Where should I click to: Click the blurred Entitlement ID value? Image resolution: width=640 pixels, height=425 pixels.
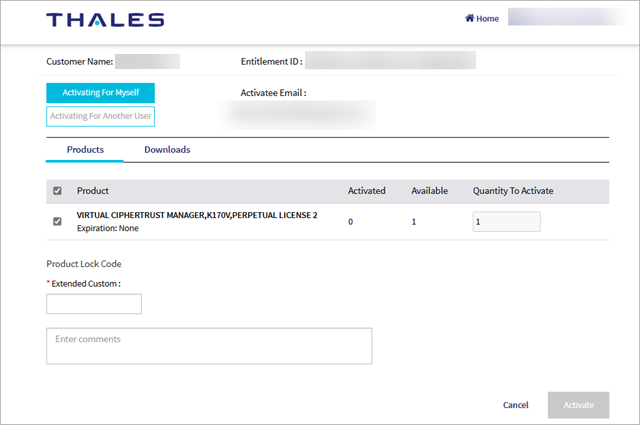tap(390, 61)
